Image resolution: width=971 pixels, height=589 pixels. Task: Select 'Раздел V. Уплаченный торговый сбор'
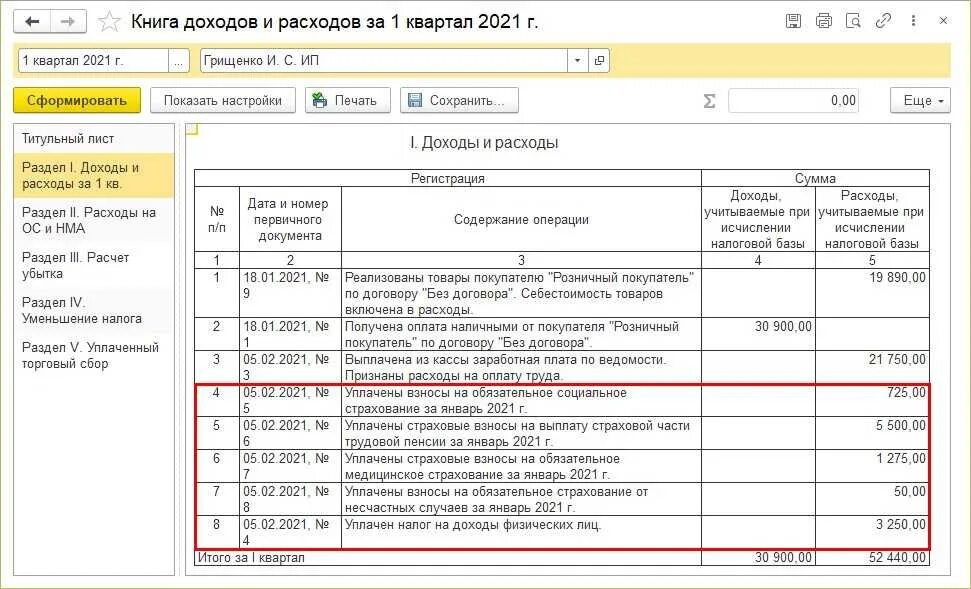94,356
